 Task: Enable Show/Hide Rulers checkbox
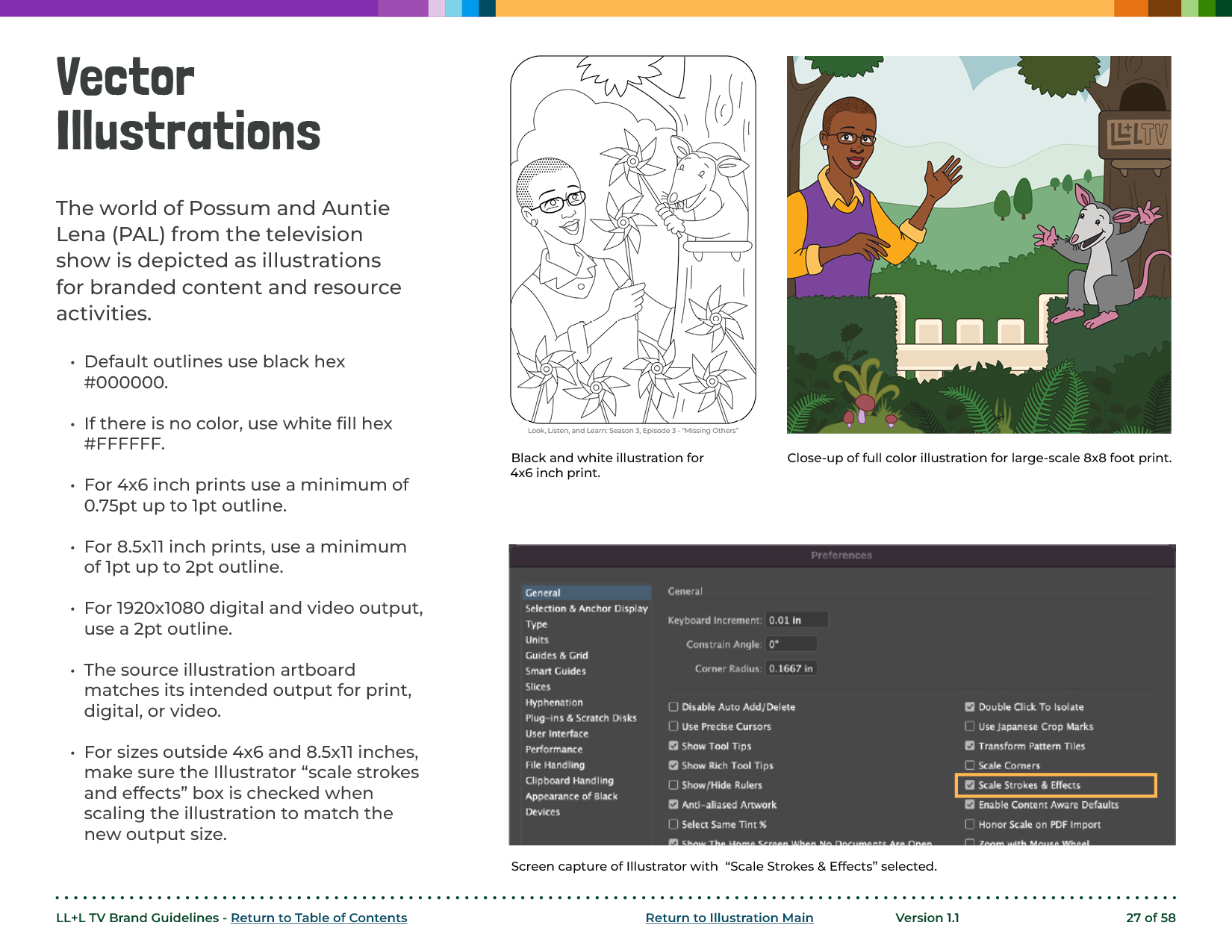(673, 785)
